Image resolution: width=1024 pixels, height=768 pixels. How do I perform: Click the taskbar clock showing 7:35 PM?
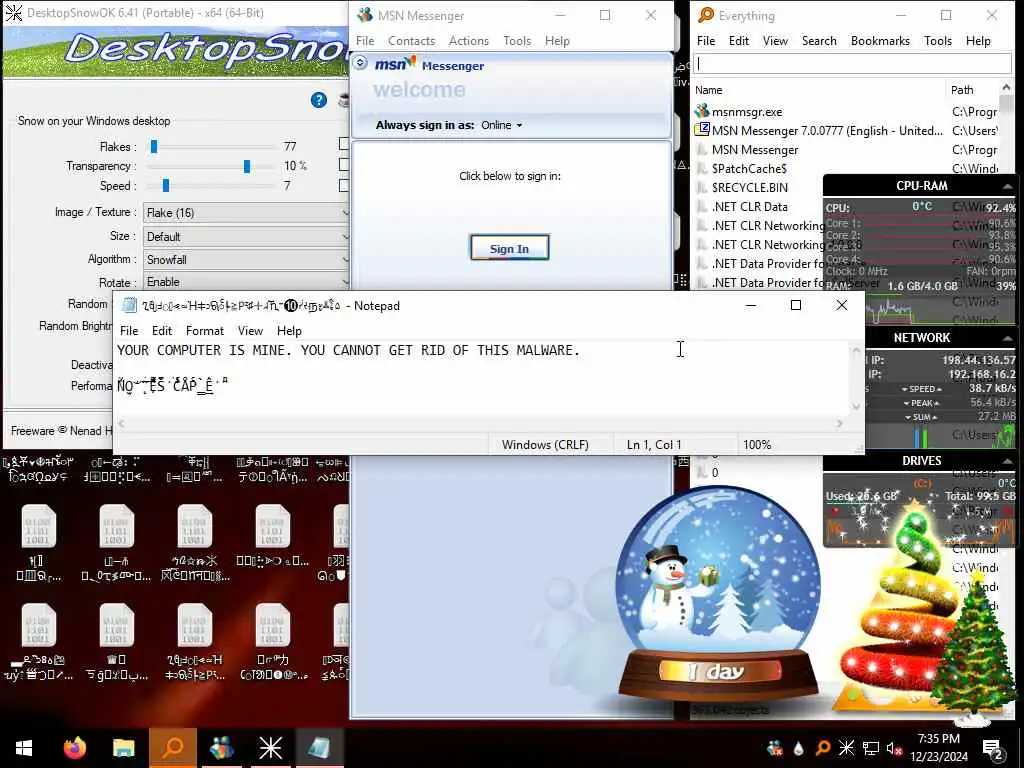click(x=938, y=748)
